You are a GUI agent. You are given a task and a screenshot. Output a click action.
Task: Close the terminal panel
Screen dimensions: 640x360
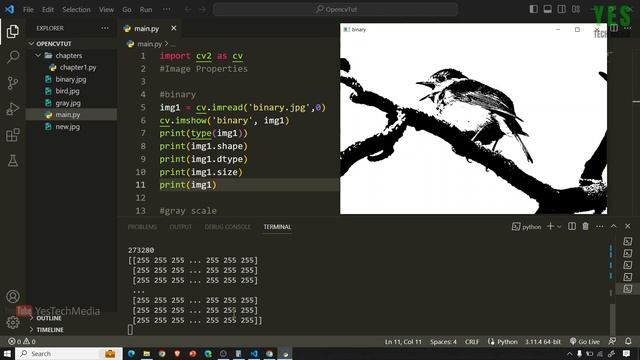pos(627,226)
